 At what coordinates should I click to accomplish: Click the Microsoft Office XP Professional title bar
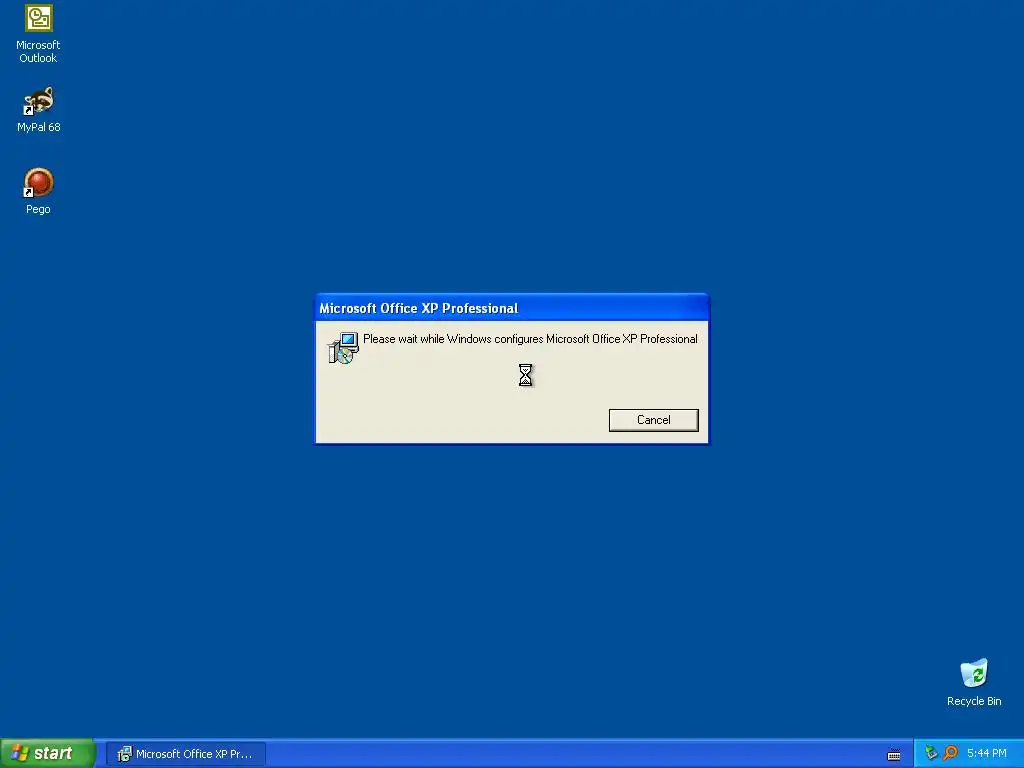point(512,308)
